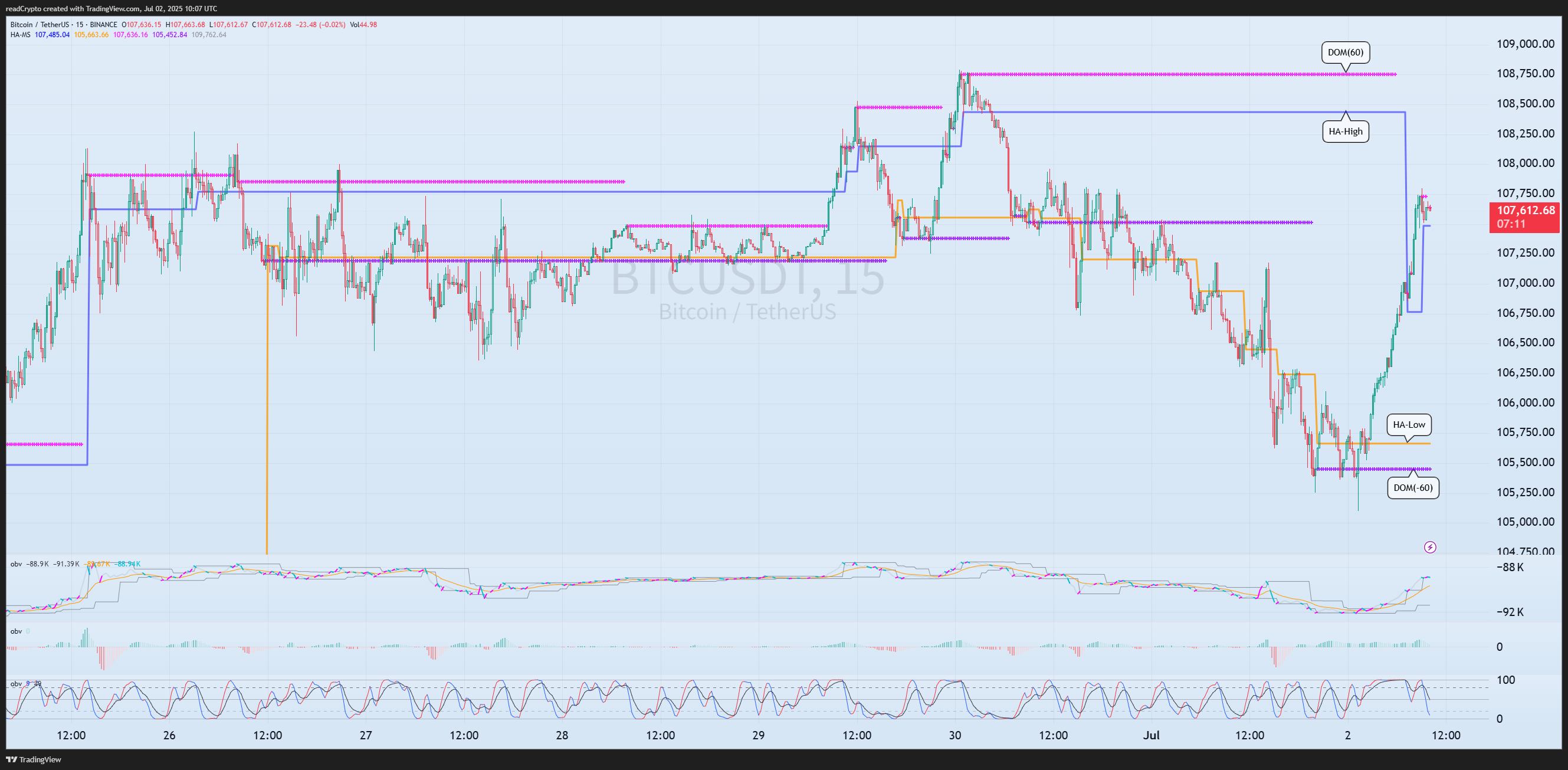This screenshot has height=770, width=1568.
Task: Click HA-MS gray value 109,762.64
Action: coord(209,35)
